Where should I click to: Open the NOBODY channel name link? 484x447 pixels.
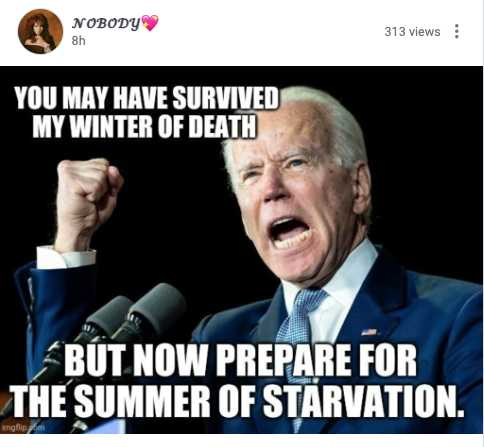[x=106, y=24]
